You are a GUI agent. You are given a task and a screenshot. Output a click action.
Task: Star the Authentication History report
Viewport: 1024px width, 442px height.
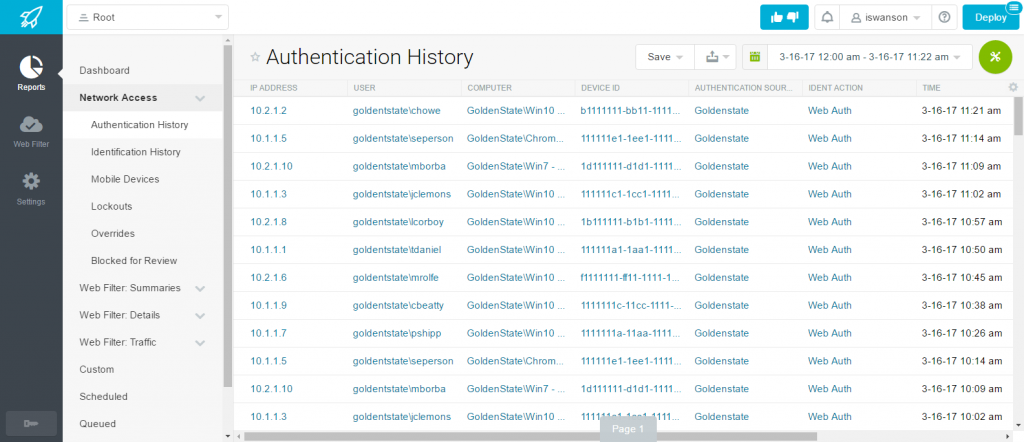tap(255, 57)
